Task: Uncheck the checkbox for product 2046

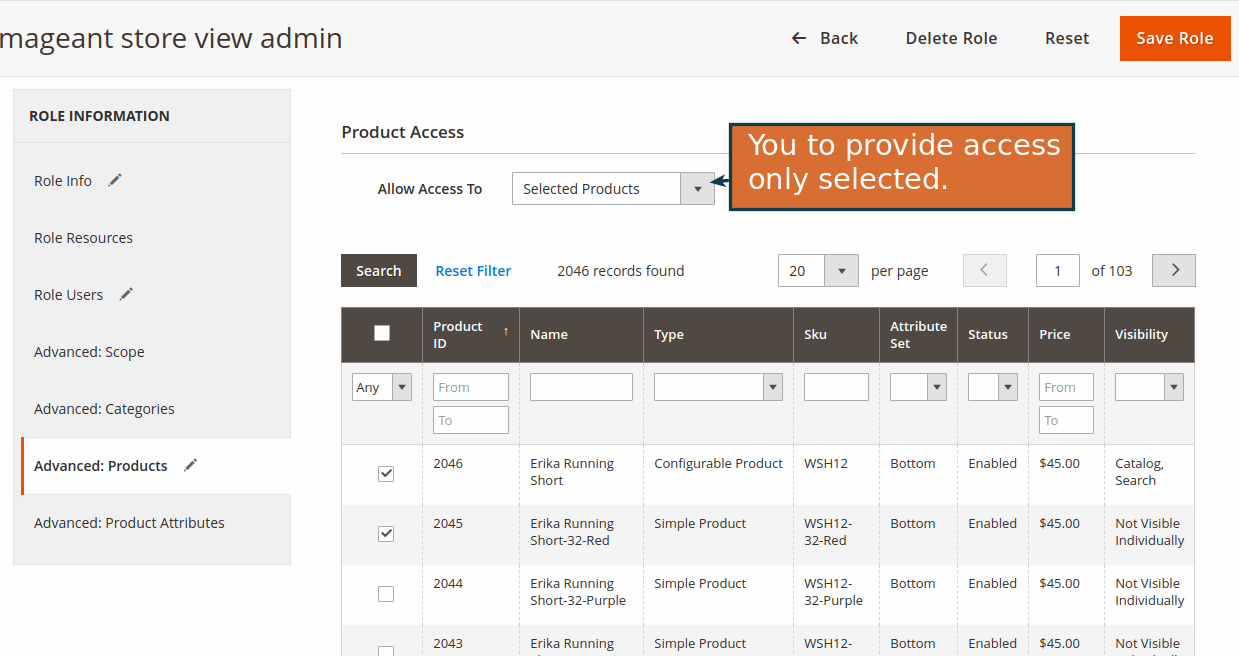Action: coord(385,473)
